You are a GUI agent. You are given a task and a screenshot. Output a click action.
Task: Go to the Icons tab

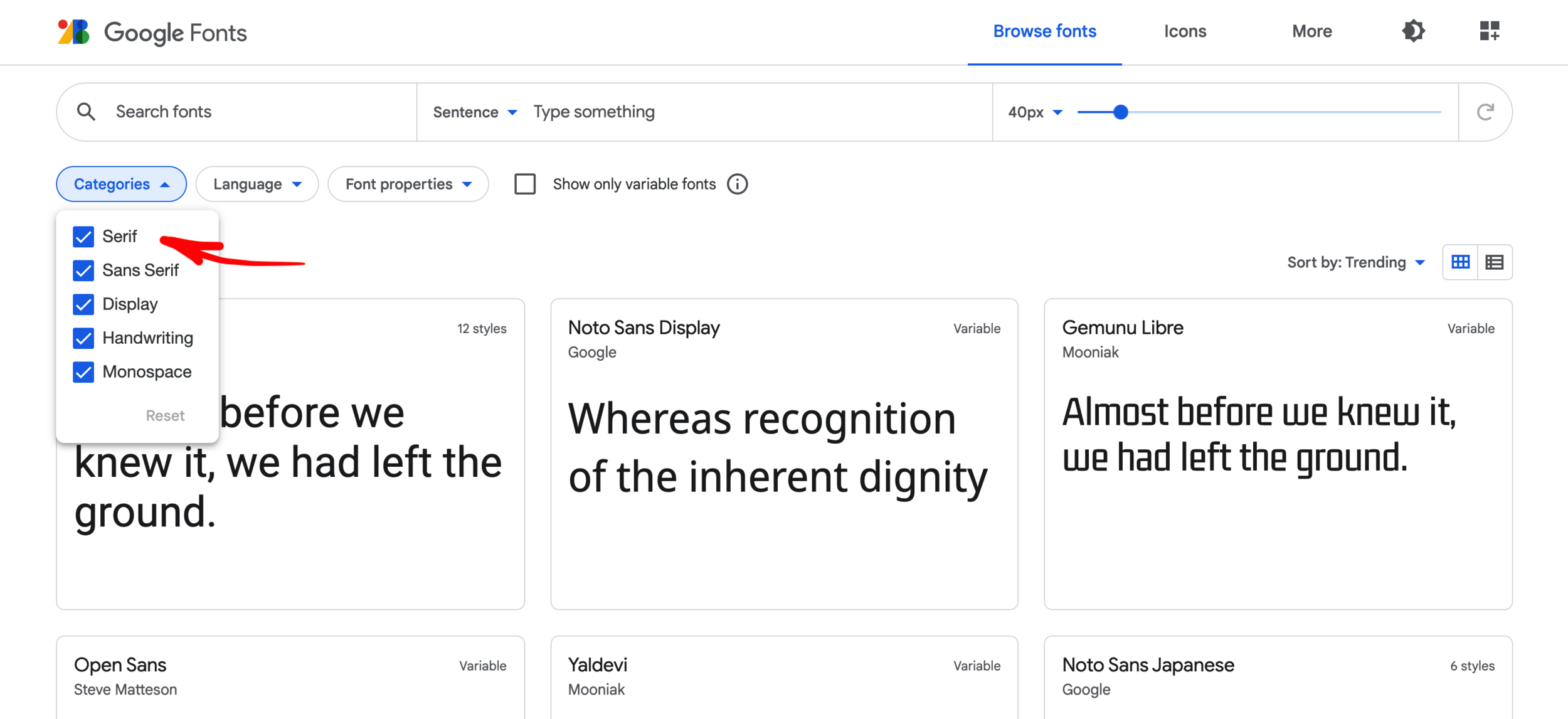pyautogui.click(x=1185, y=31)
